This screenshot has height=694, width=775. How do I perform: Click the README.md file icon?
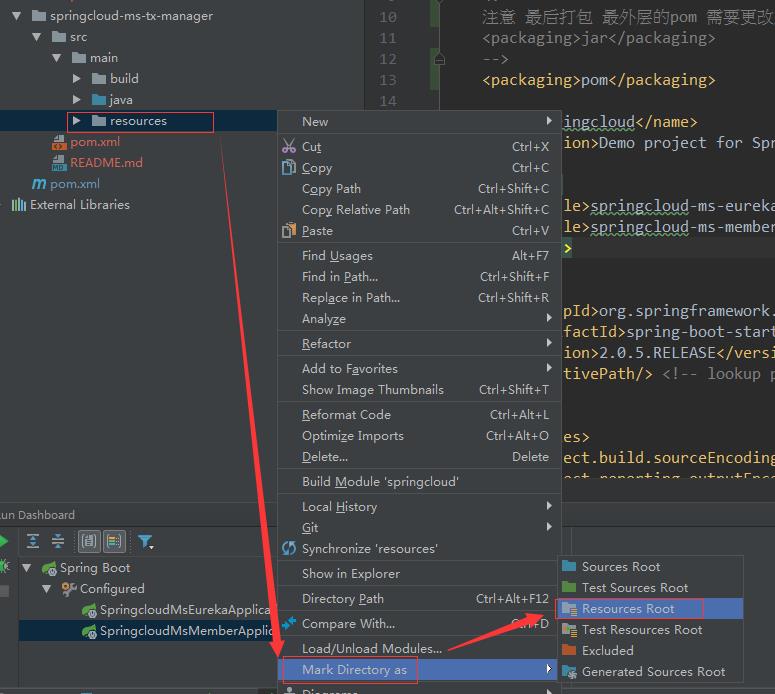(x=59, y=163)
